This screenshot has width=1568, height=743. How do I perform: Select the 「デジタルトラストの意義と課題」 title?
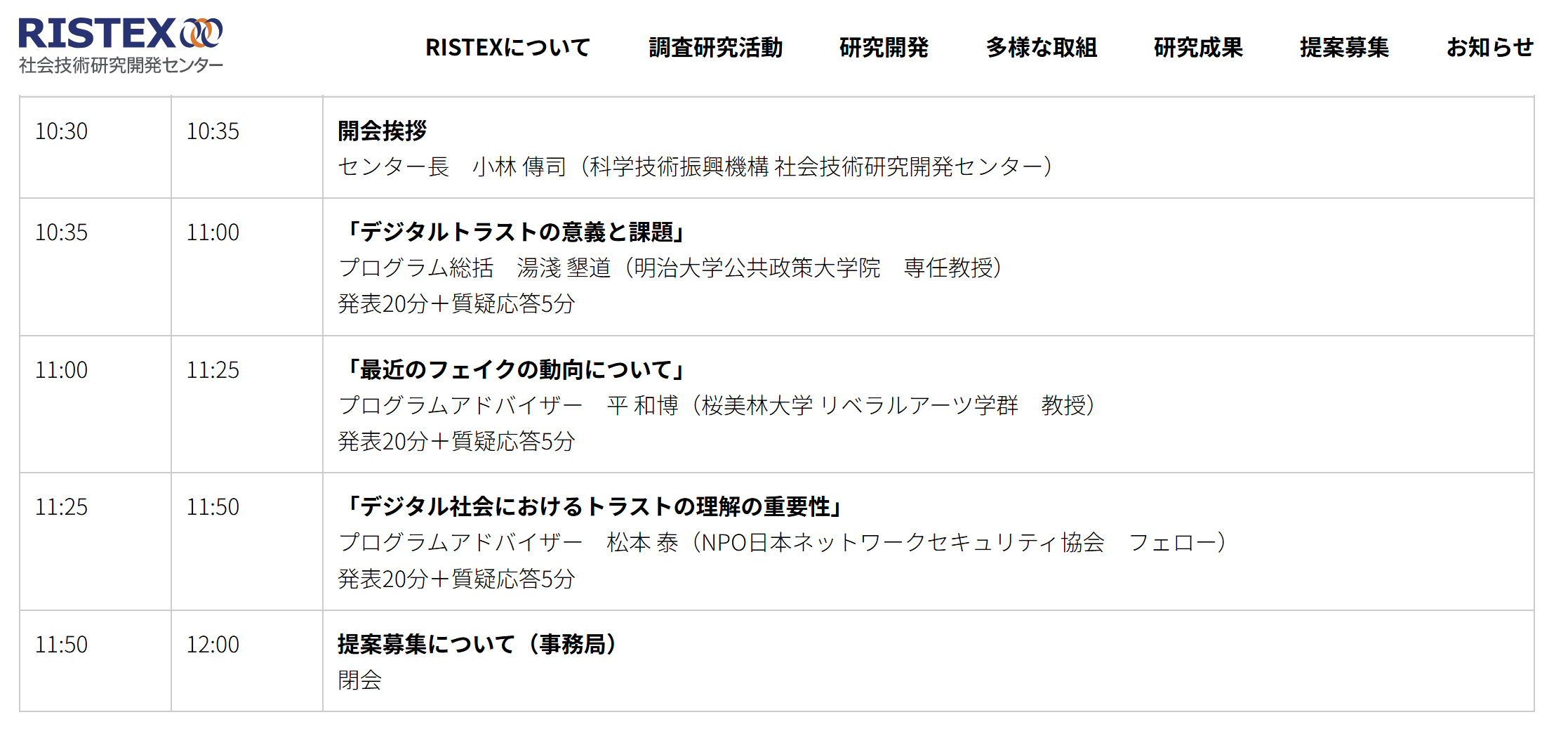pos(512,232)
